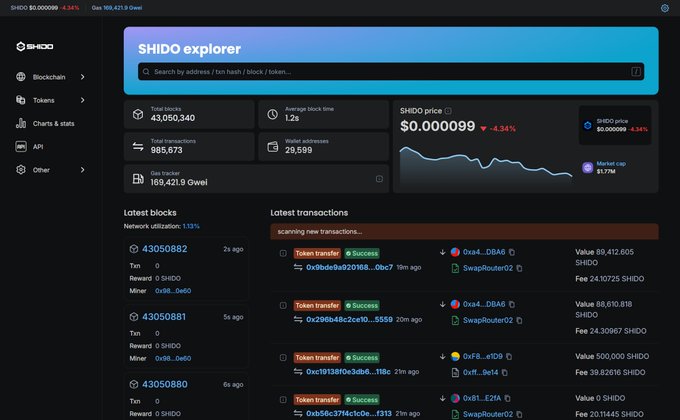Click the SHIDO price line chart
This screenshot has height=420, width=680.
click(x=486, y=167)
